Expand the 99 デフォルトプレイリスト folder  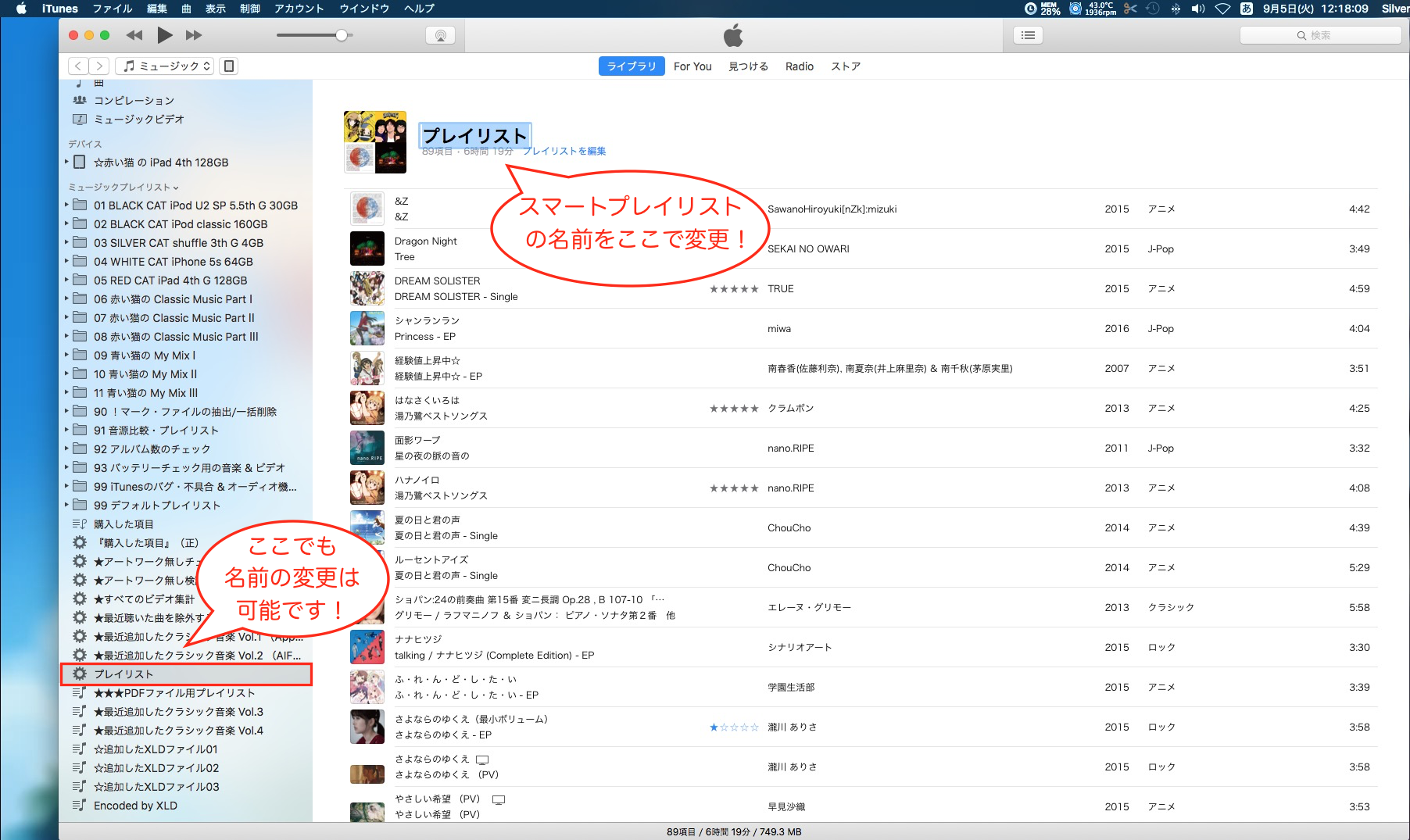pos(66,506)
